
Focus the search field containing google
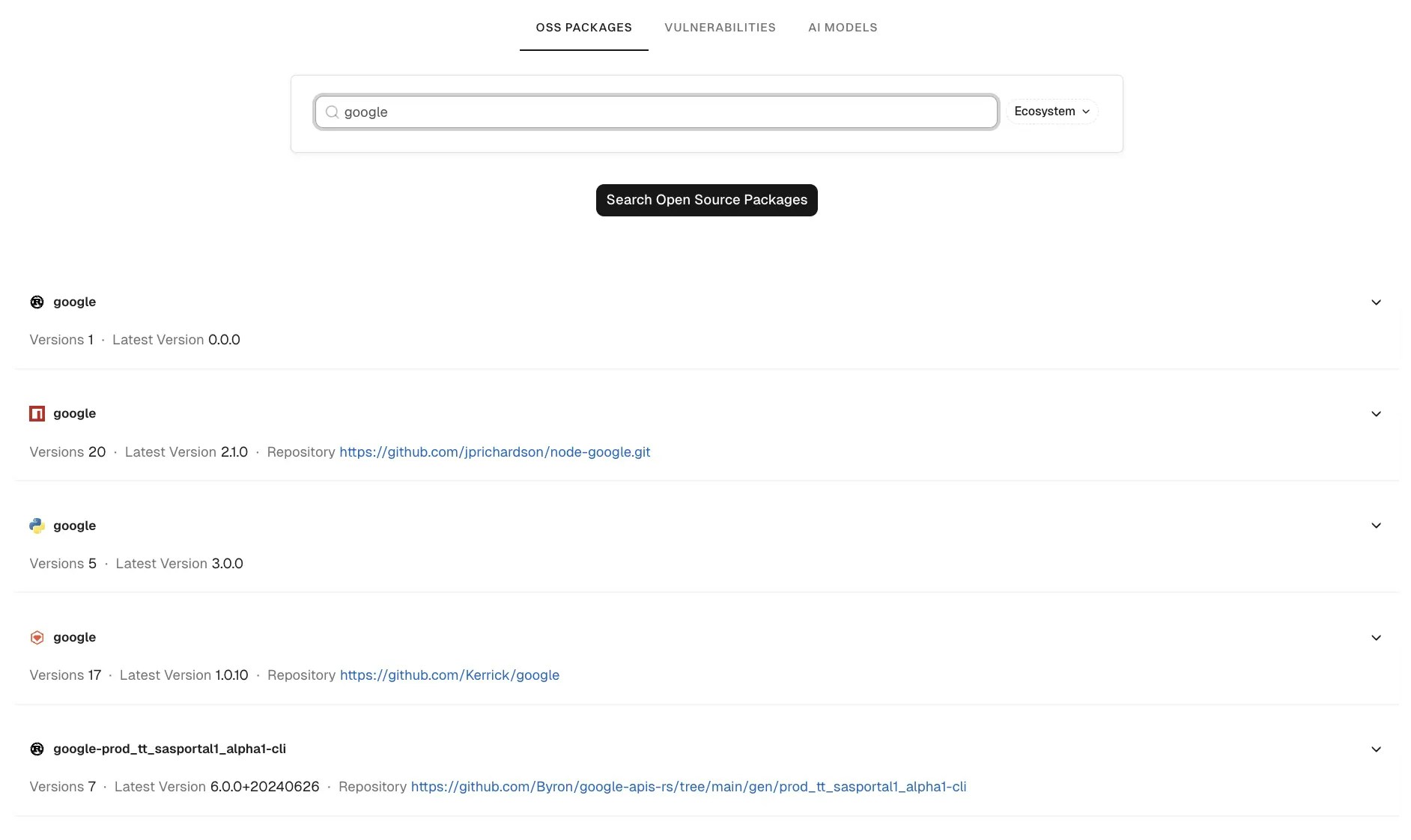[656, 112]
